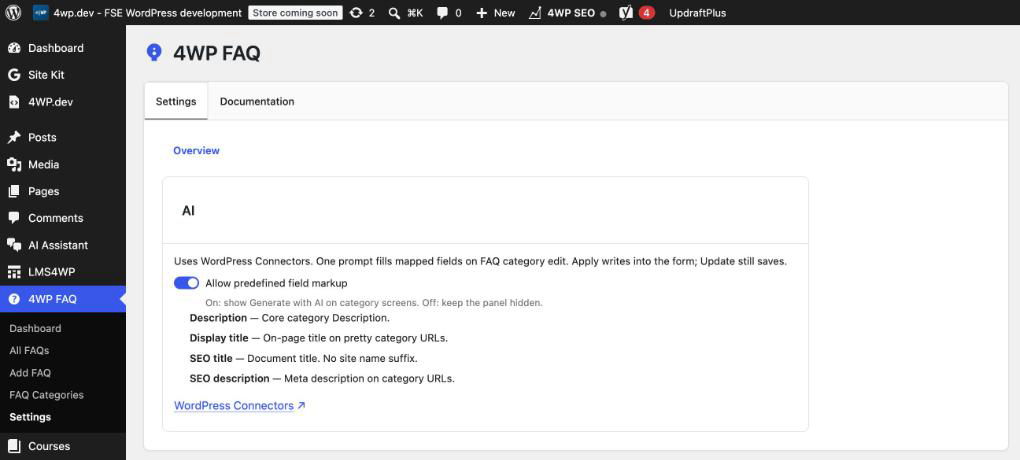Open UpdraftPlus in admin bar
Image resolution: width=1020 pixels, height=460 pixels.
(697, 13)
